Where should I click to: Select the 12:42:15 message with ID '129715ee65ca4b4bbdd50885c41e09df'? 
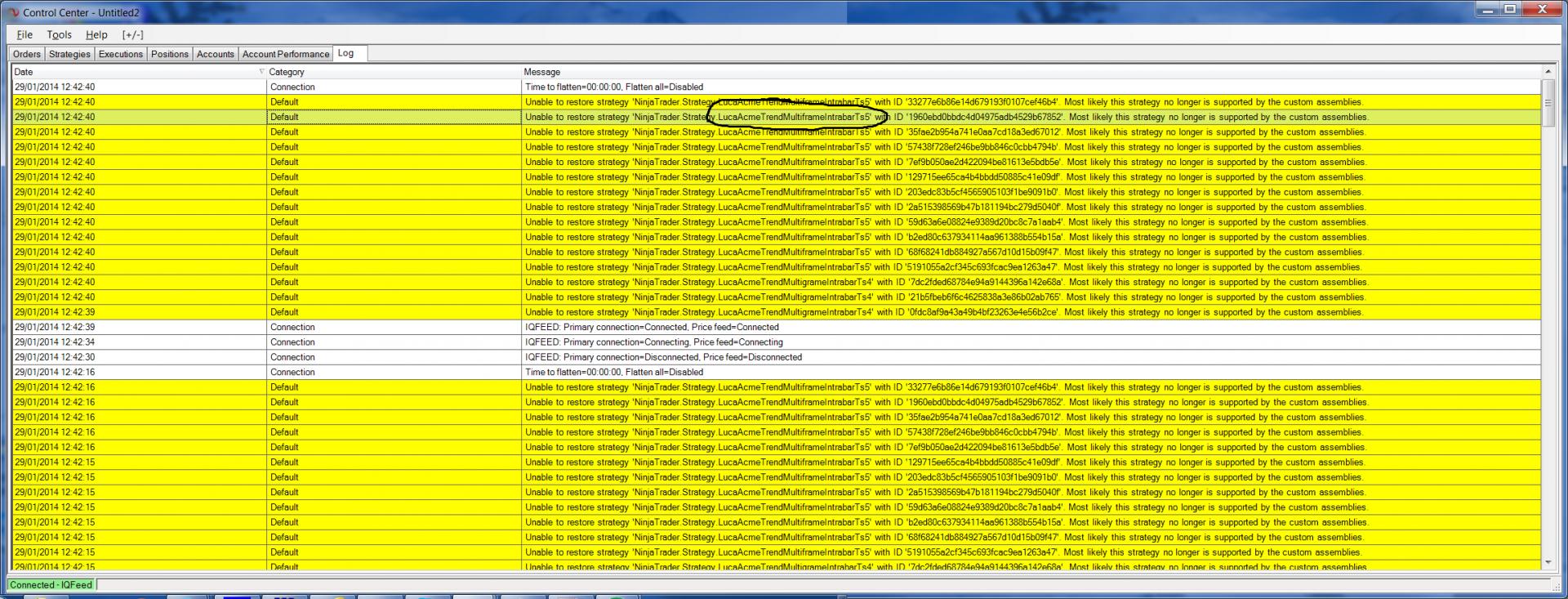click(x=1031, y=462)
